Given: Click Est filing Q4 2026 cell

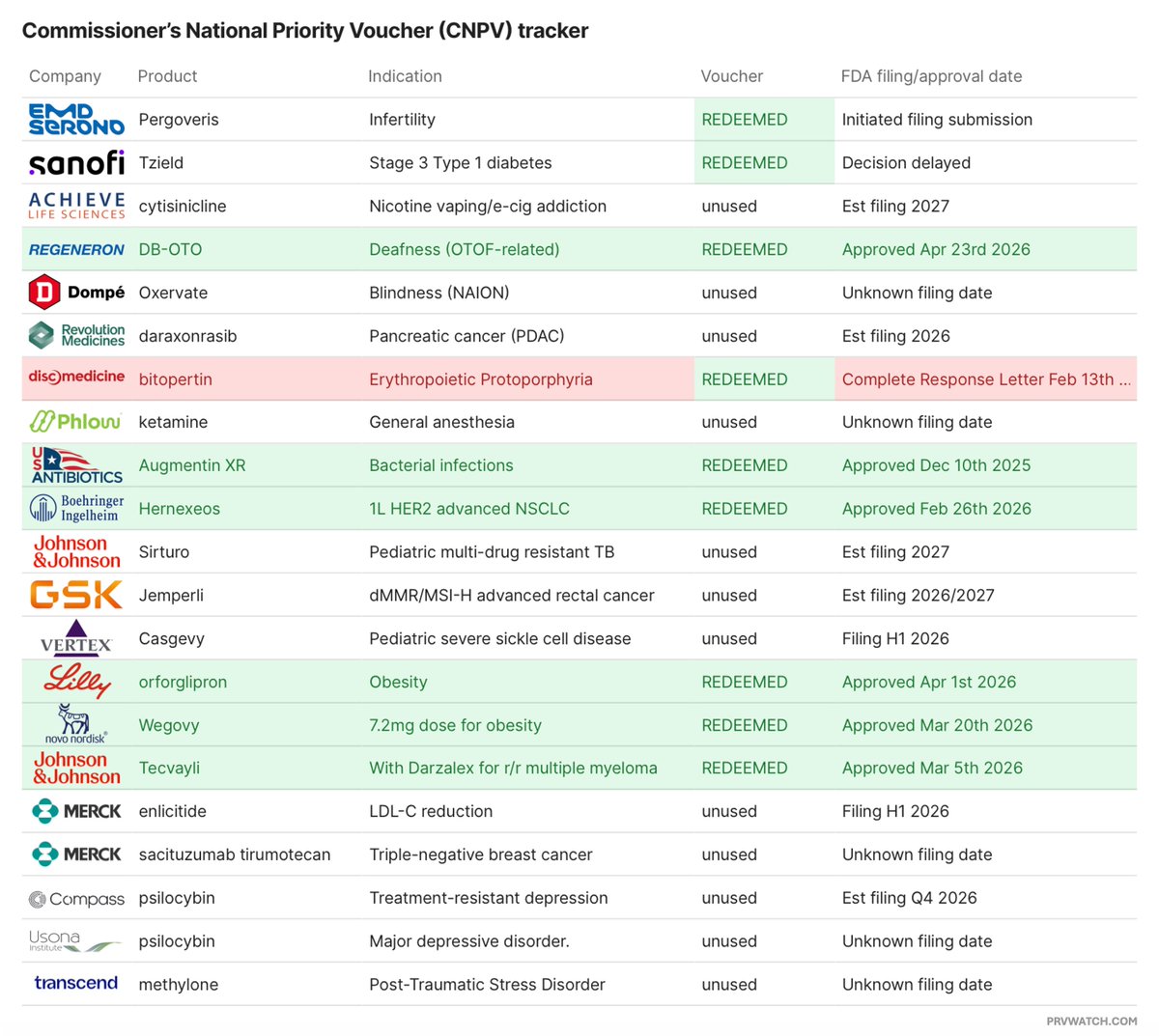Looking at the screenshot, I should tap(910, 898).
